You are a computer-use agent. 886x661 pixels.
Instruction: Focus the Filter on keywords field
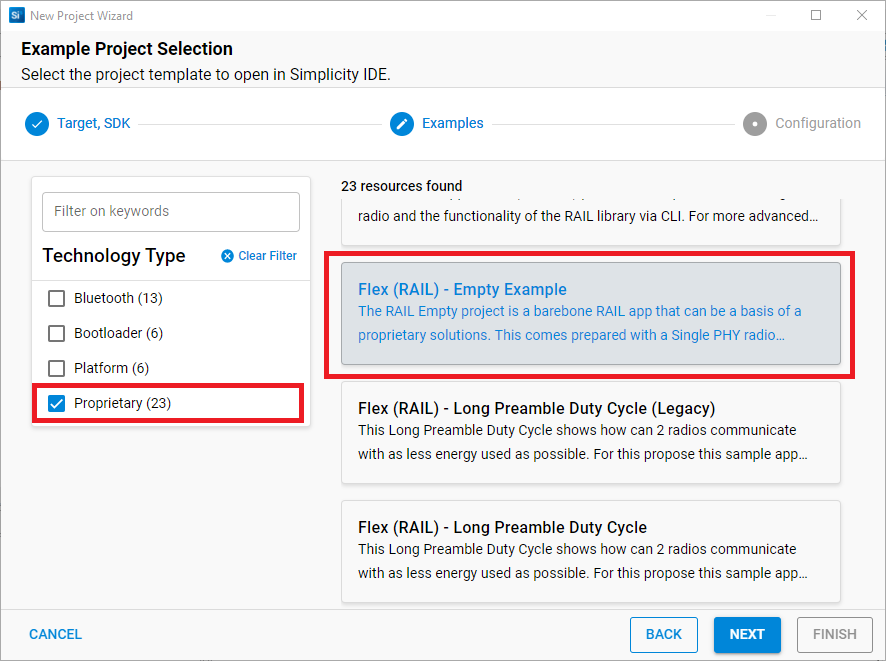[x=171, y=212]
